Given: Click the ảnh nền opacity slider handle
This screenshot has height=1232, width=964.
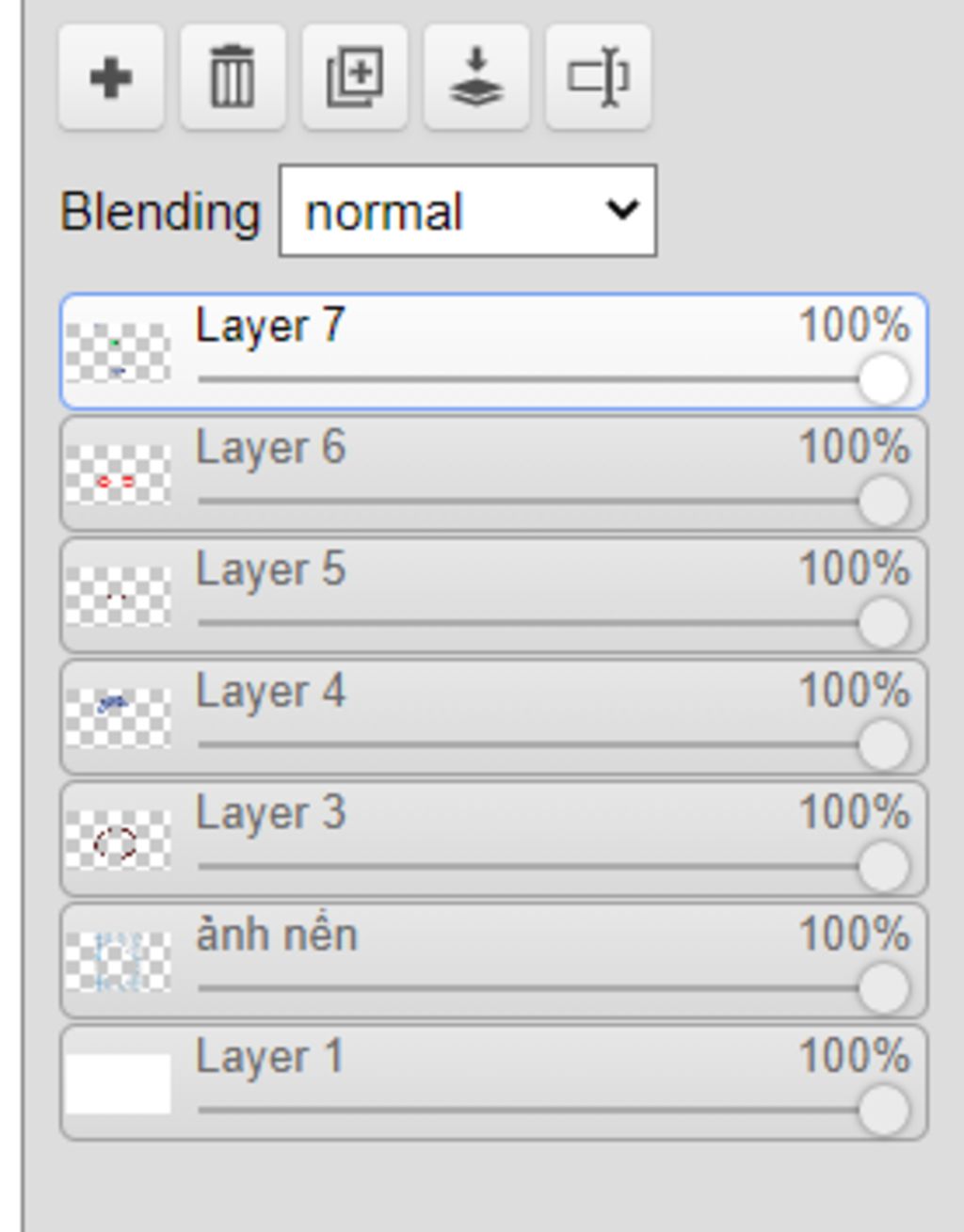Looking at the screenshot, I should 884,988.
